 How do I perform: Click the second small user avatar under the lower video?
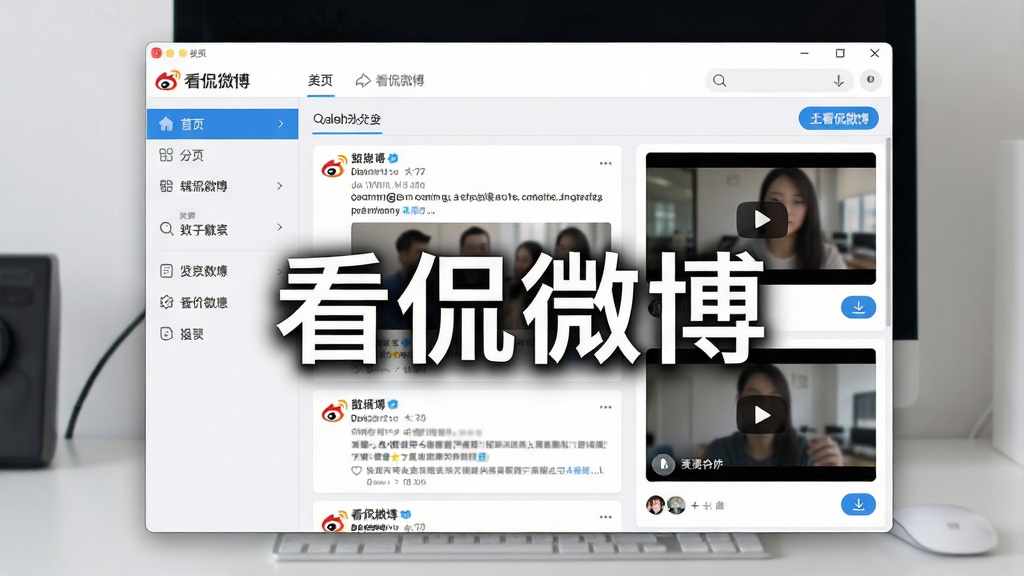676,505
